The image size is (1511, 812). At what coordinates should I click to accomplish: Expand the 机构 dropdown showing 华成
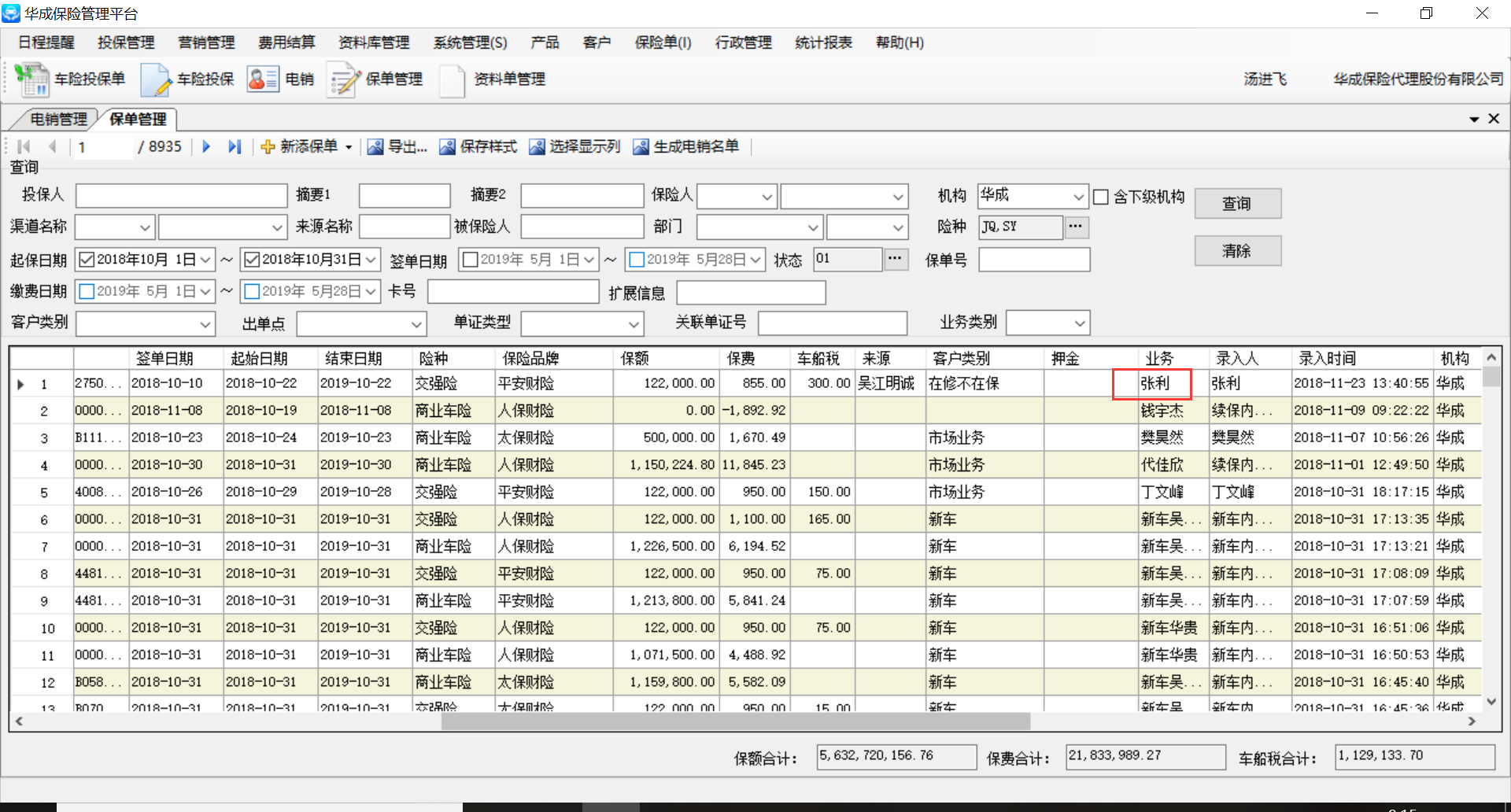coord(1078,197)
